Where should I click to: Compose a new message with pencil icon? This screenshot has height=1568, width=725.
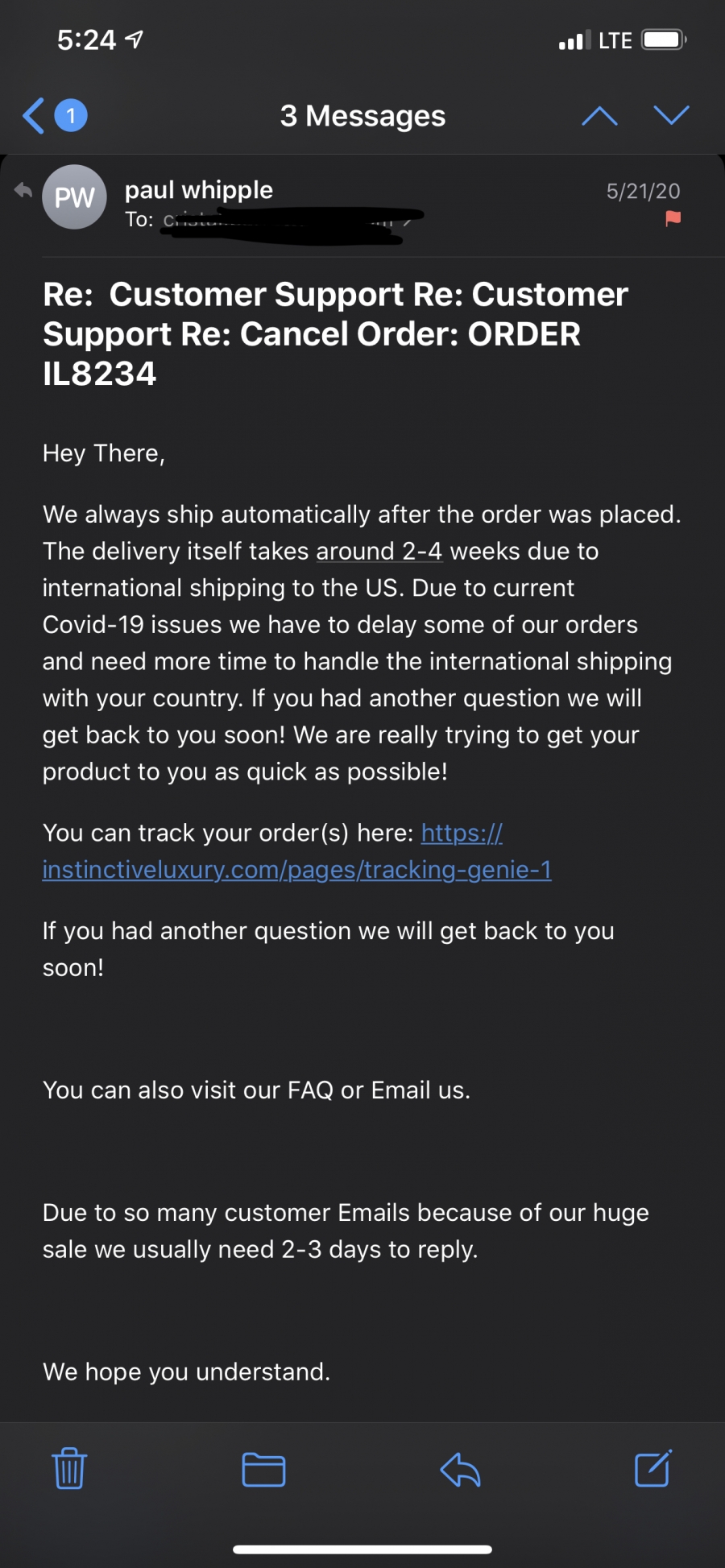653,1468
